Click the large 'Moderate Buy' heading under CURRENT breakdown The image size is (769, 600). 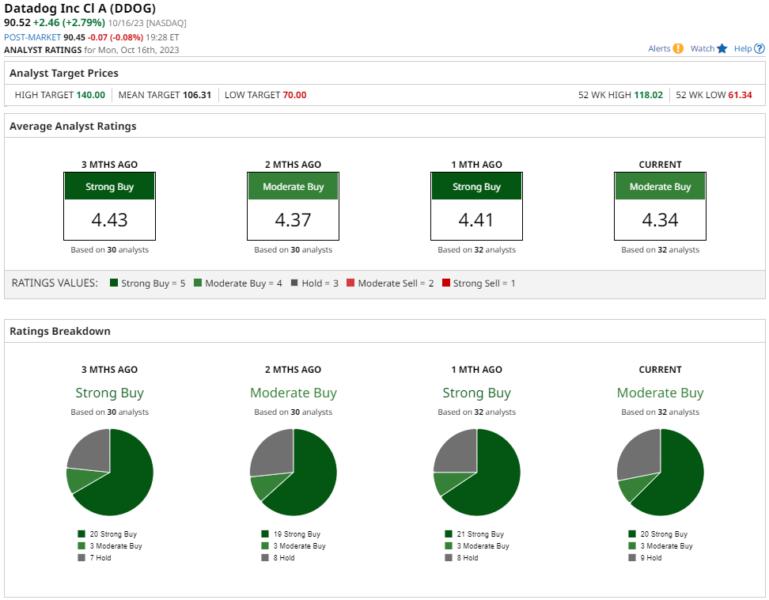pos(660,392)
